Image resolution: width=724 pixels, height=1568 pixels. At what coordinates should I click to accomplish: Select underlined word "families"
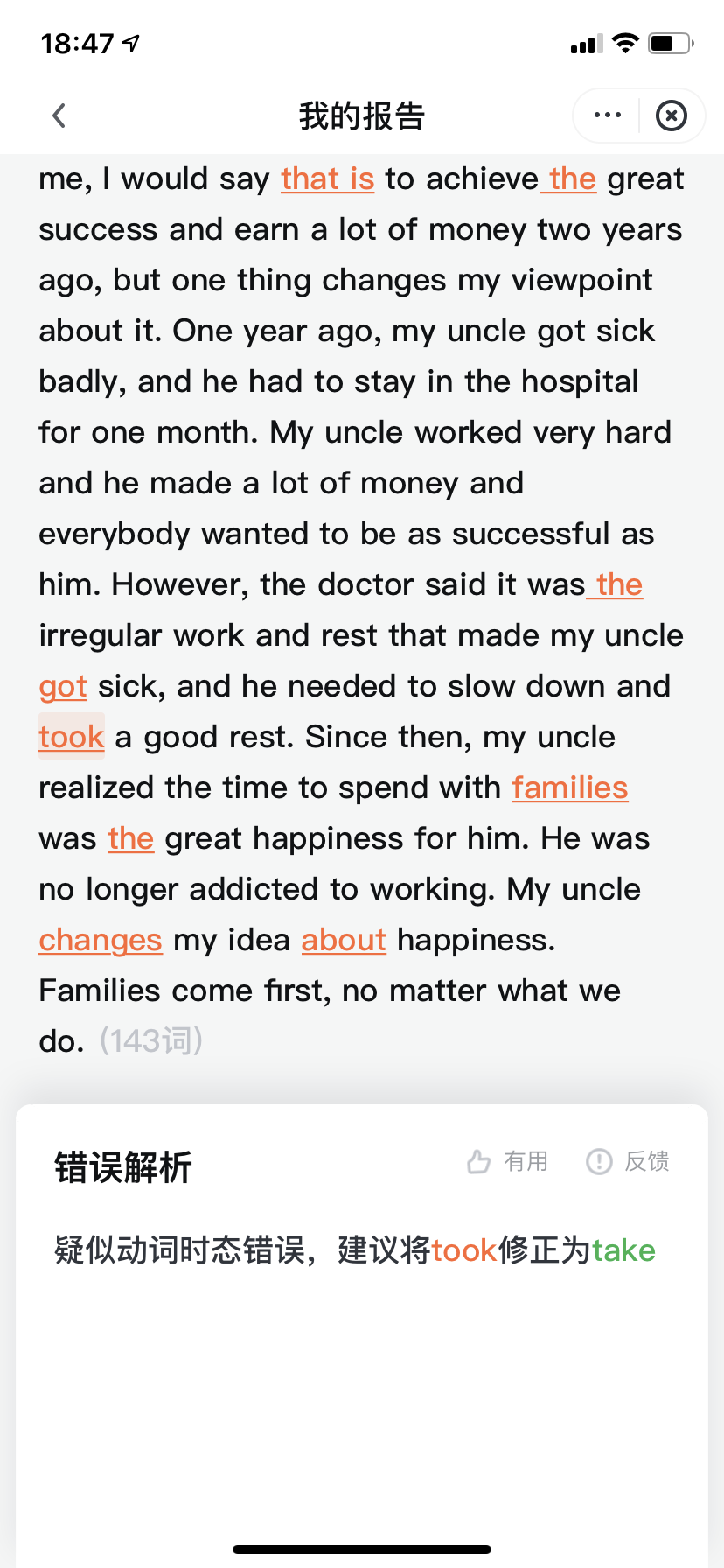570,787
